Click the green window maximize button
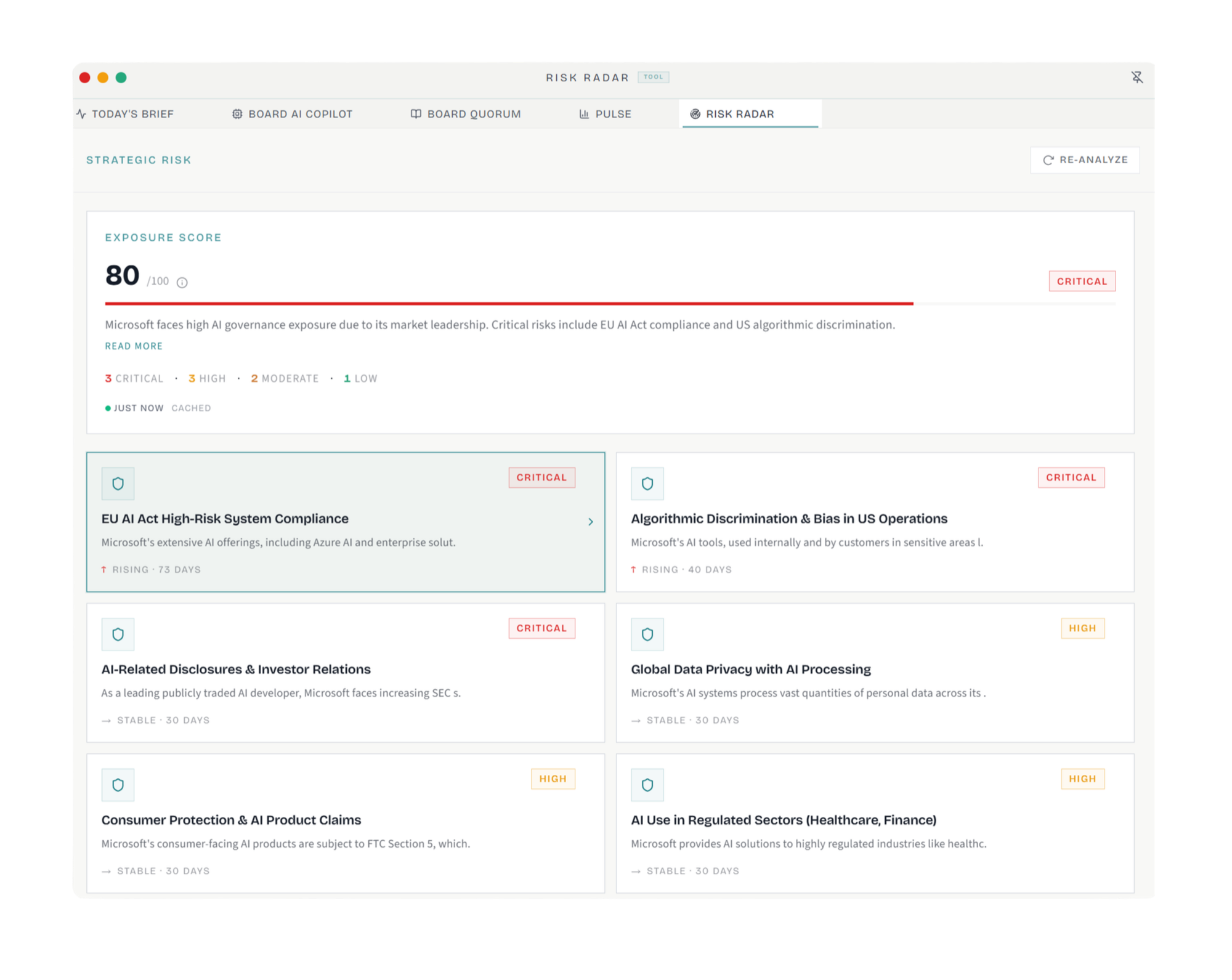 coord(121,78)
